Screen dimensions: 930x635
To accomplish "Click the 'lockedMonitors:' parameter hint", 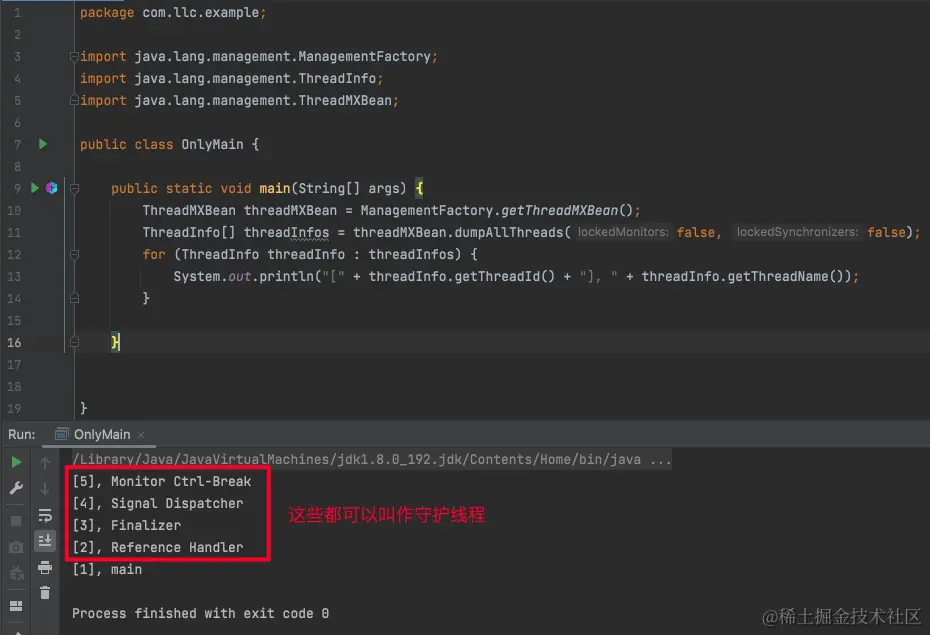I will tap(623, 232).
